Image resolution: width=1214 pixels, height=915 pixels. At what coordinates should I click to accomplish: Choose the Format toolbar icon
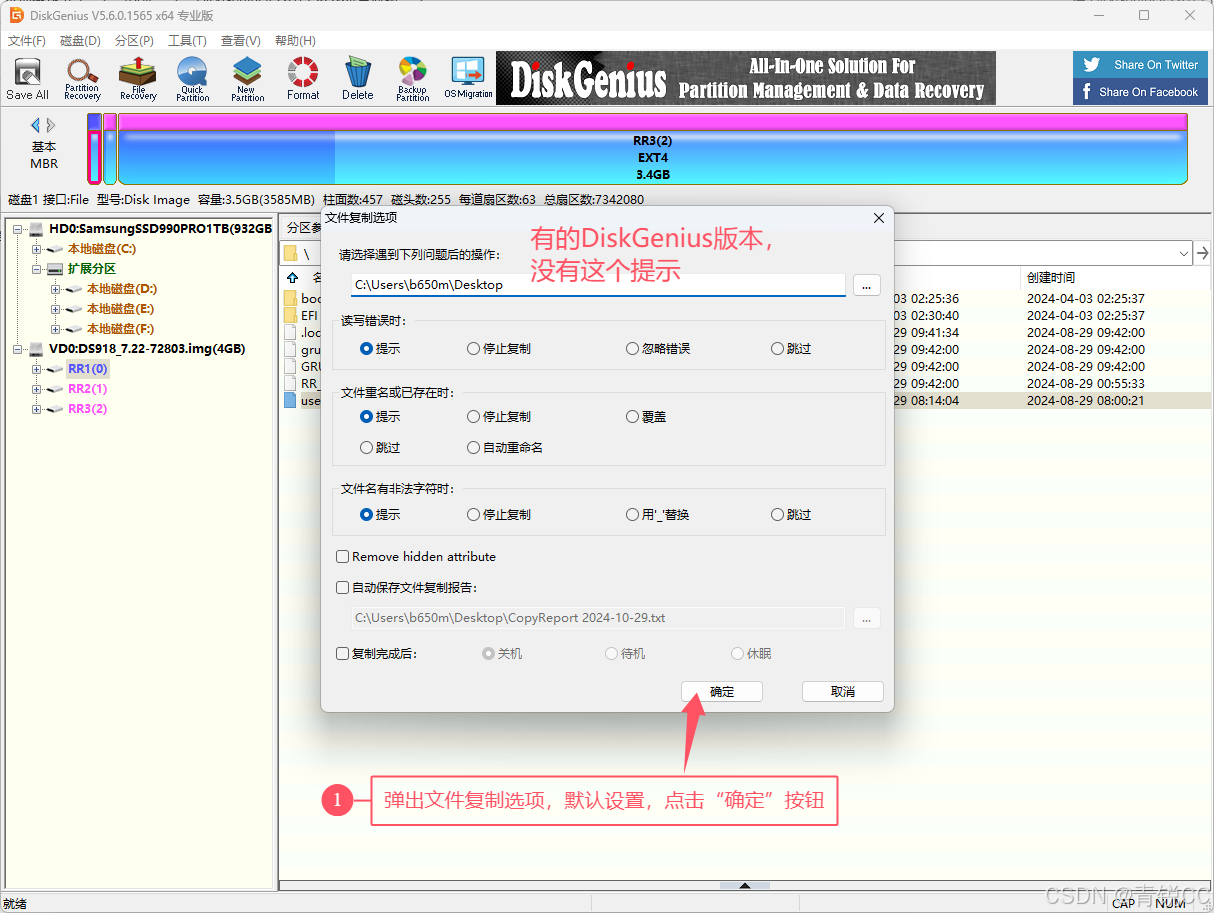[303, 79]
